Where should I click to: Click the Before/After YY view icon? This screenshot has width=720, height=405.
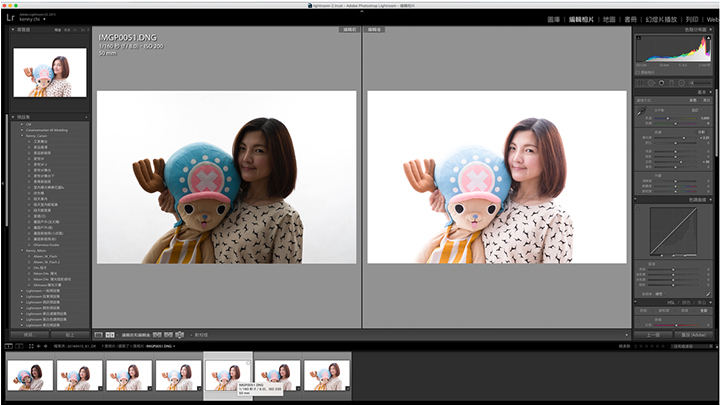tap(110, 335)
